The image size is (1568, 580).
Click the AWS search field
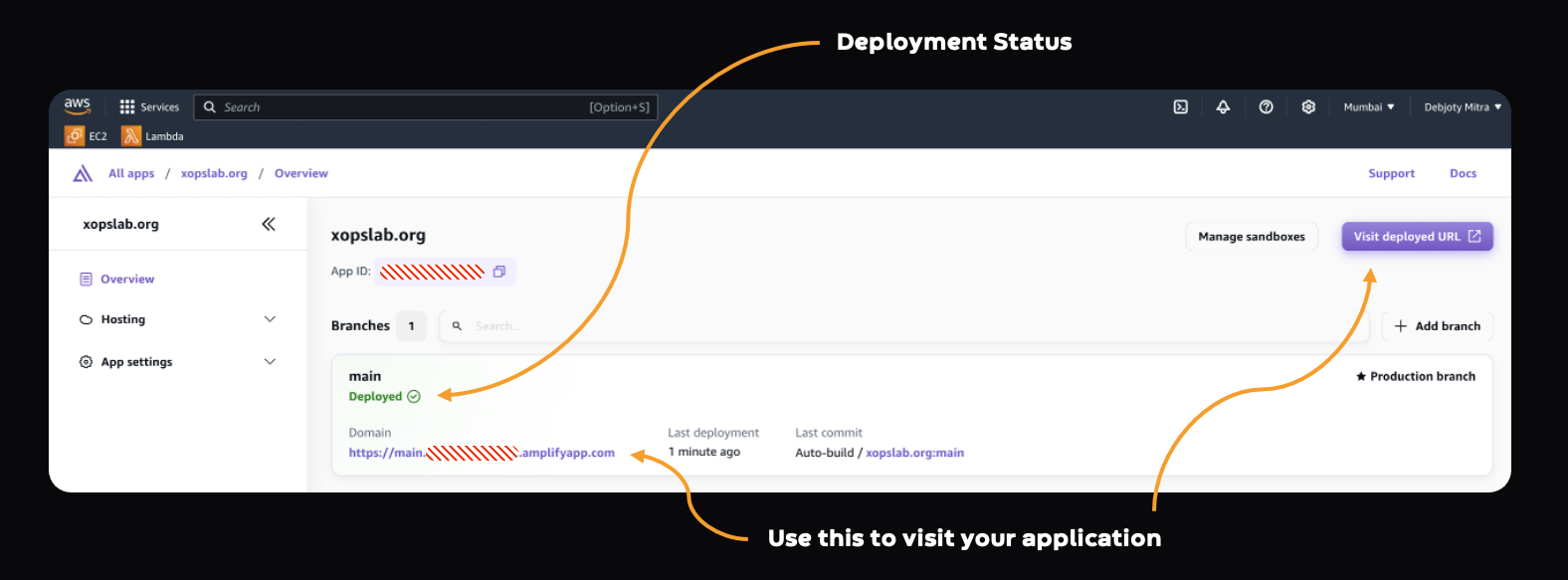click(x=426, y=106)
